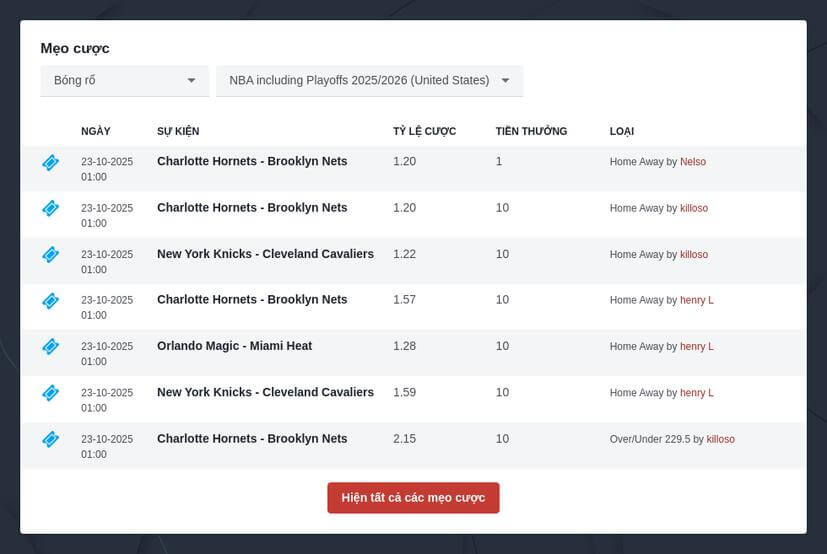This screenshot has width=827, height=554.
Task: Click ticket icon beside the 1.59 odds tip
Action: coord(50,392)
